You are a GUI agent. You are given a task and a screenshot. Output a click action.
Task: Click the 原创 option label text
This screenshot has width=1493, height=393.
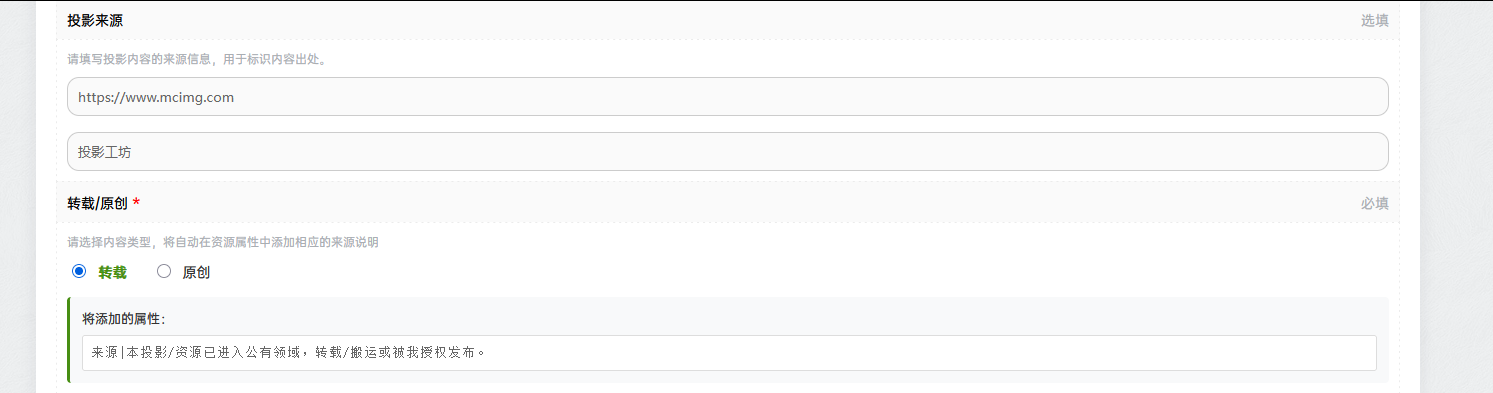coord(196,272)
